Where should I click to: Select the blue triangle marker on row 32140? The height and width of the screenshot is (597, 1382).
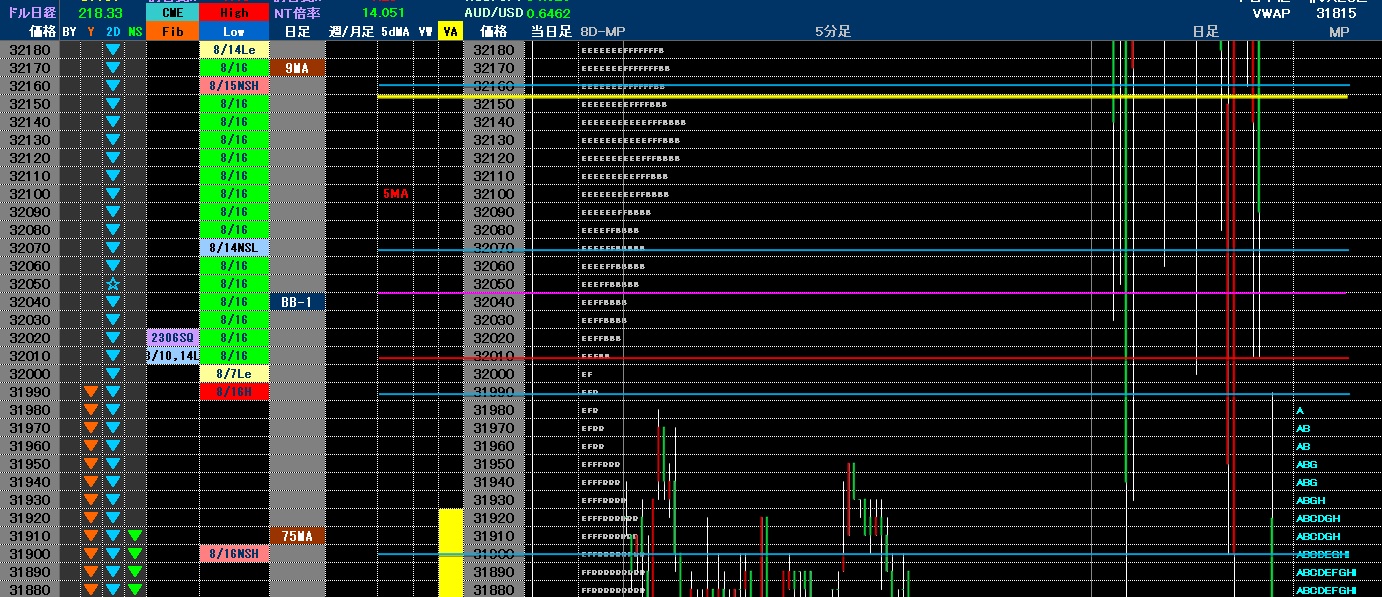[113, 122]
